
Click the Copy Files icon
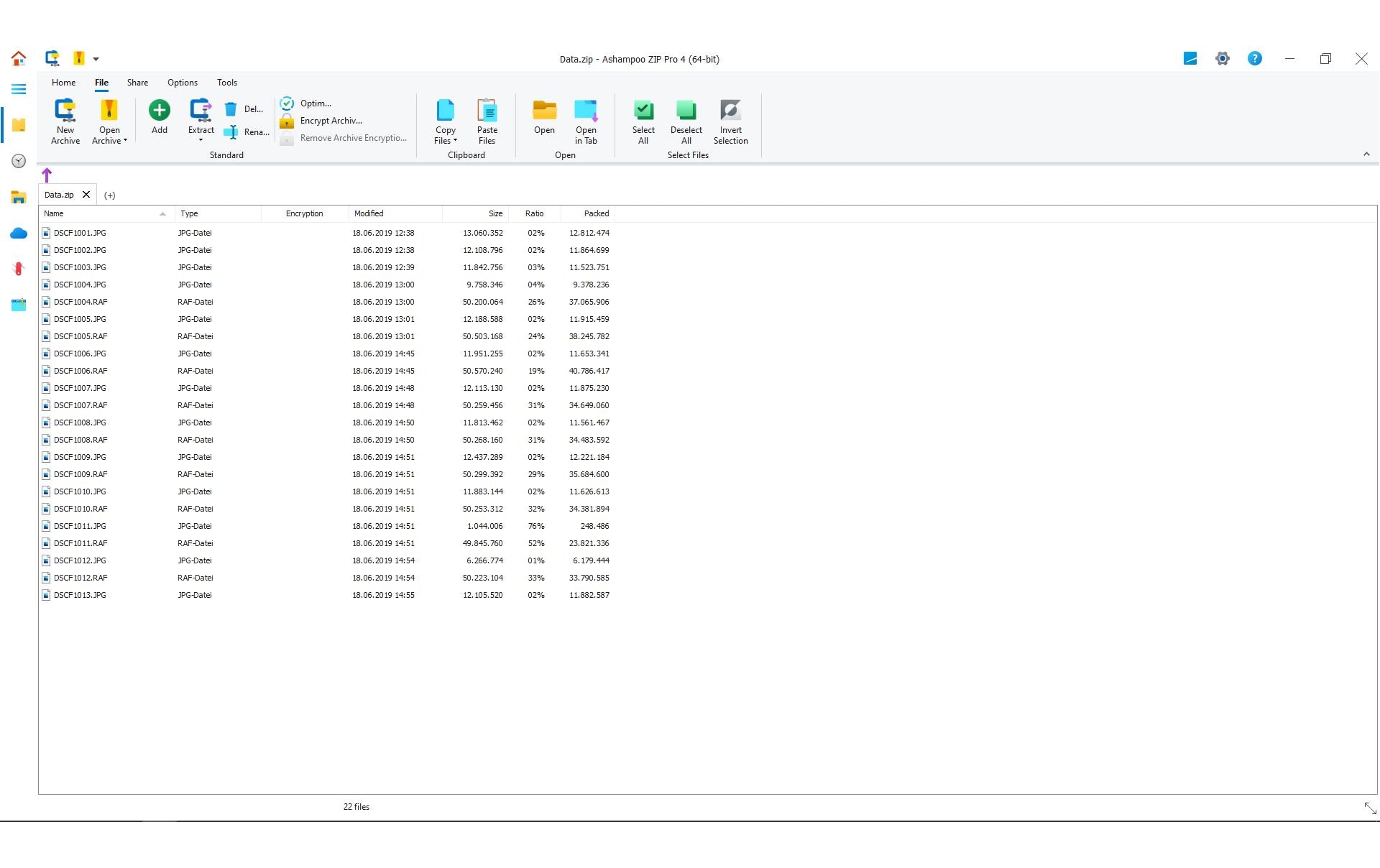446,110
